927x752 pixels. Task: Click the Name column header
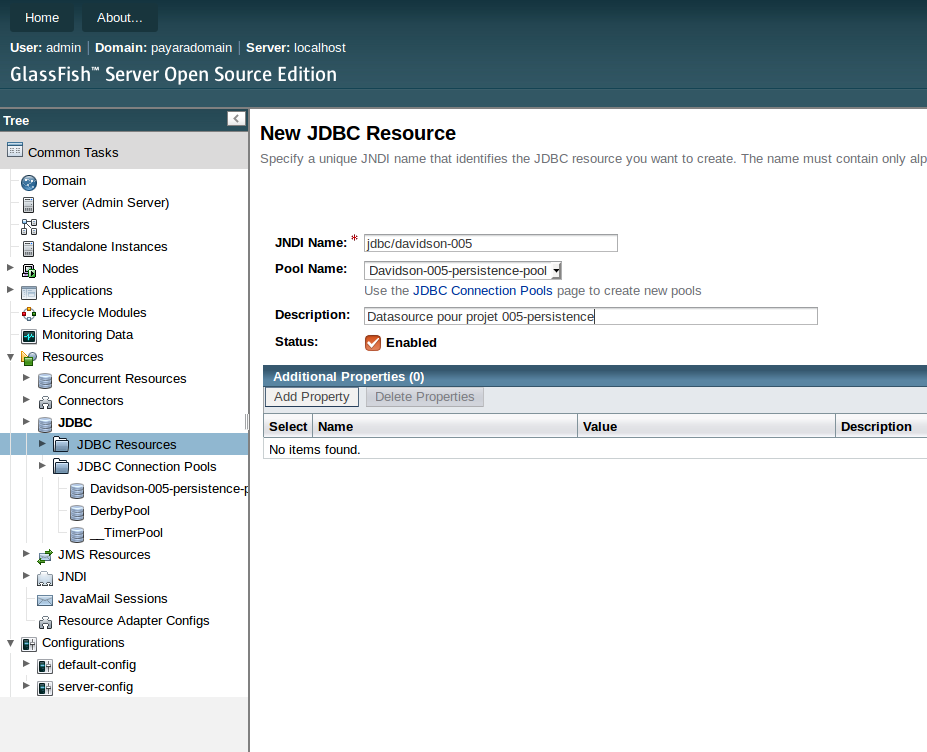click(x=445, y=426)
